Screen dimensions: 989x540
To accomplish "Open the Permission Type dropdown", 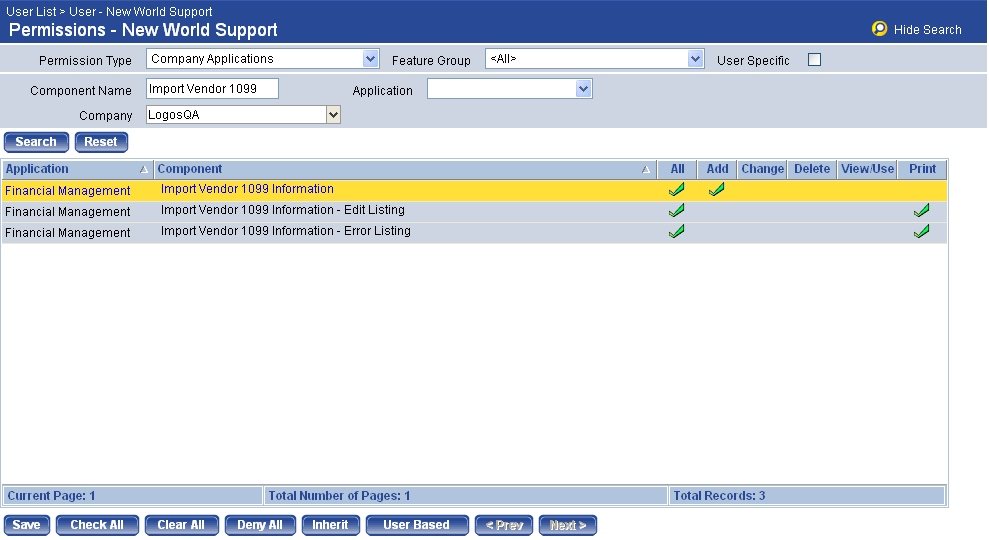I will [371, 59].
